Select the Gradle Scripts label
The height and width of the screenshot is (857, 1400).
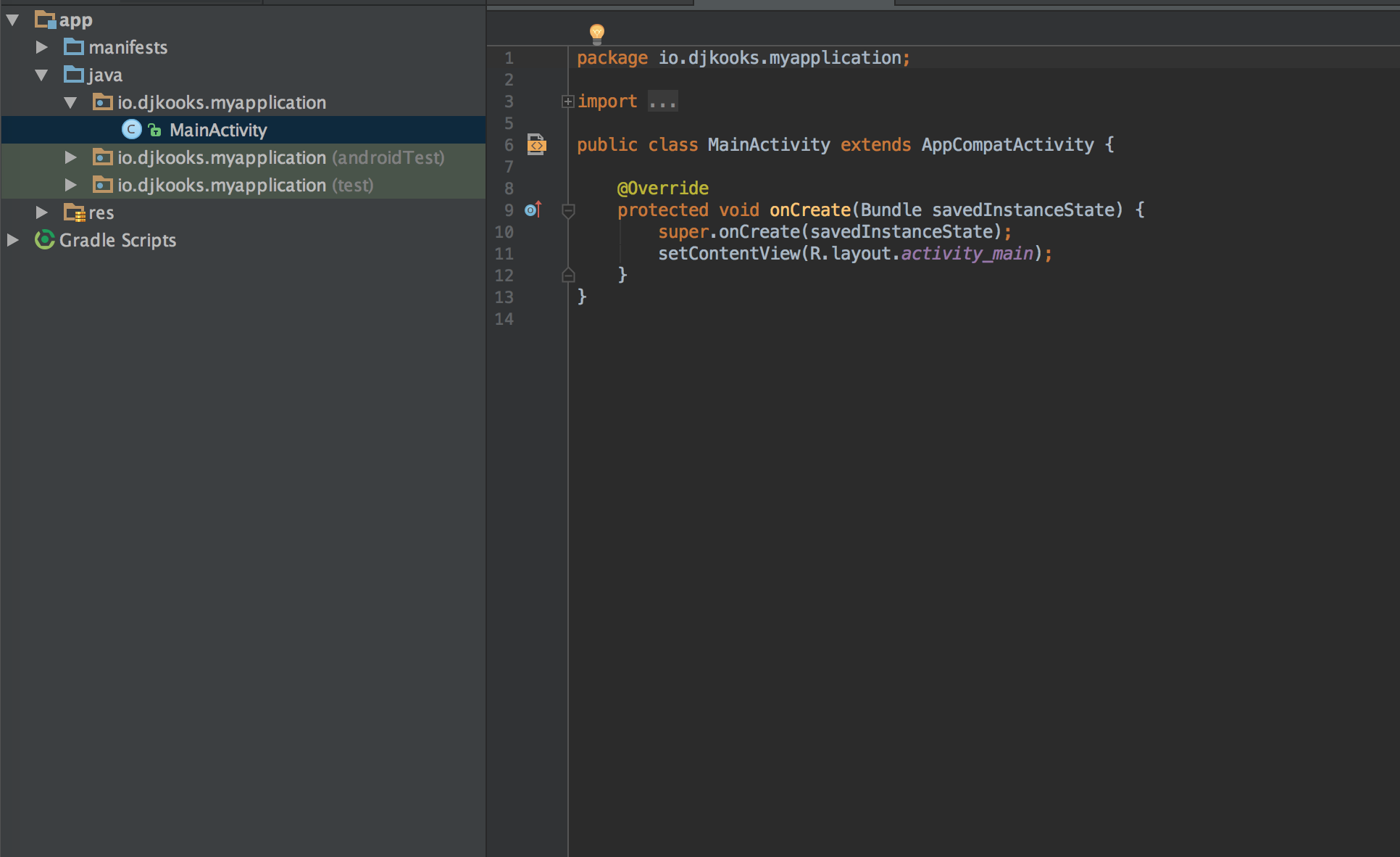coord(118,241)
